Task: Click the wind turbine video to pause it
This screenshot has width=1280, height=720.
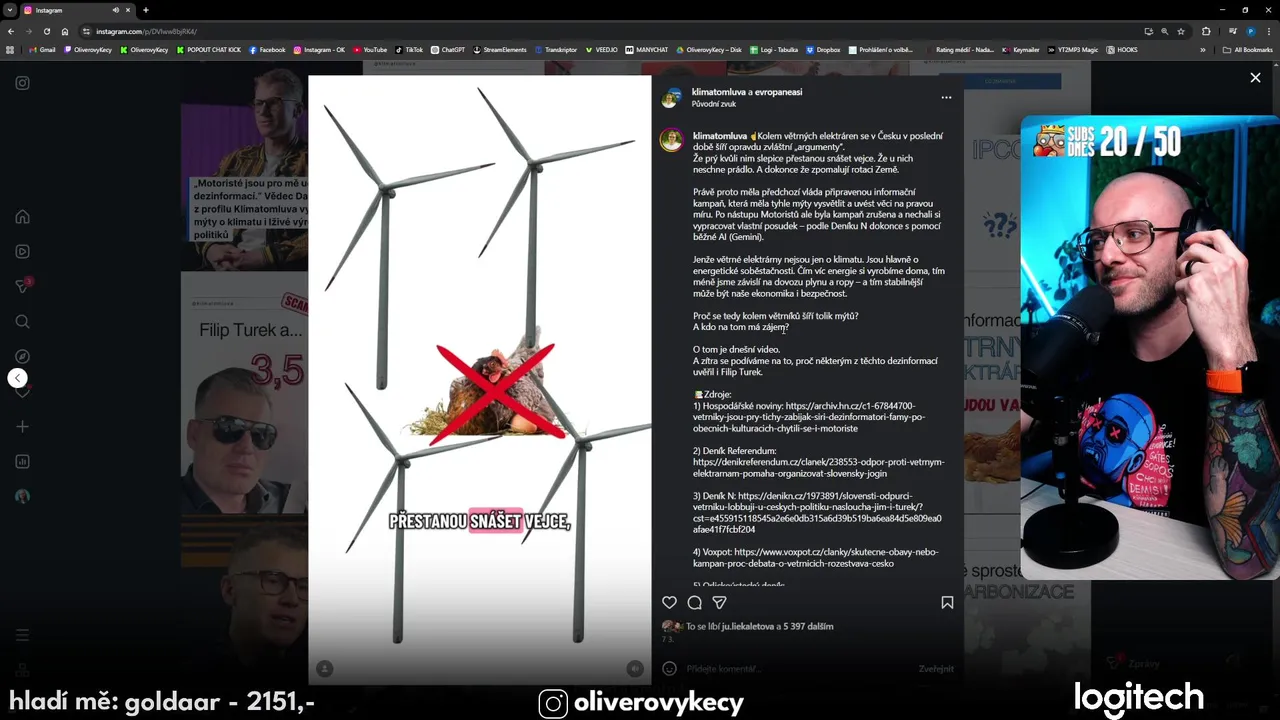Action: click(x=479, y=380)
